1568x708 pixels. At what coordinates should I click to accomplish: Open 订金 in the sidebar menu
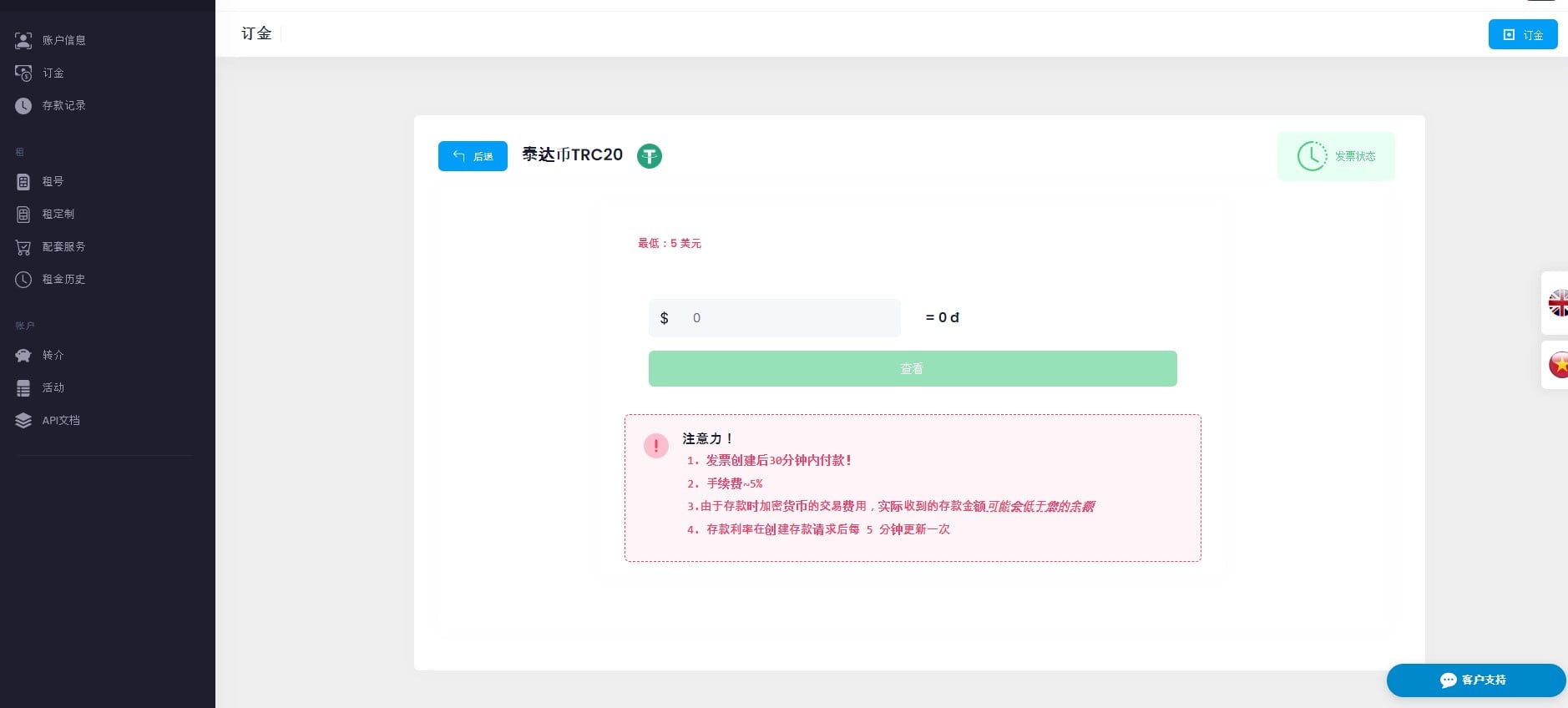pos(53,73)
